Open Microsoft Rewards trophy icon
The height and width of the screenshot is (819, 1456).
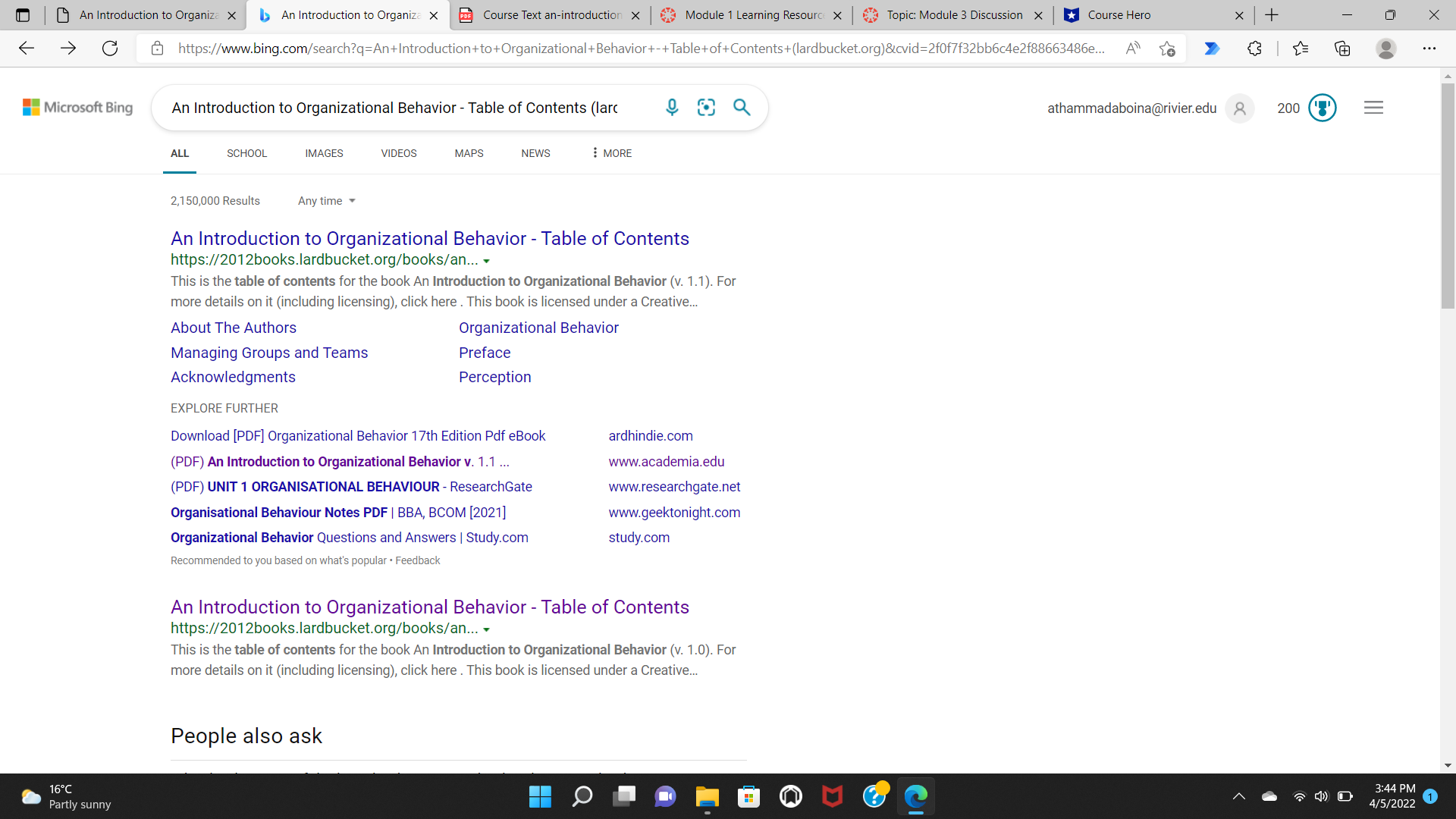point(1322,108)
